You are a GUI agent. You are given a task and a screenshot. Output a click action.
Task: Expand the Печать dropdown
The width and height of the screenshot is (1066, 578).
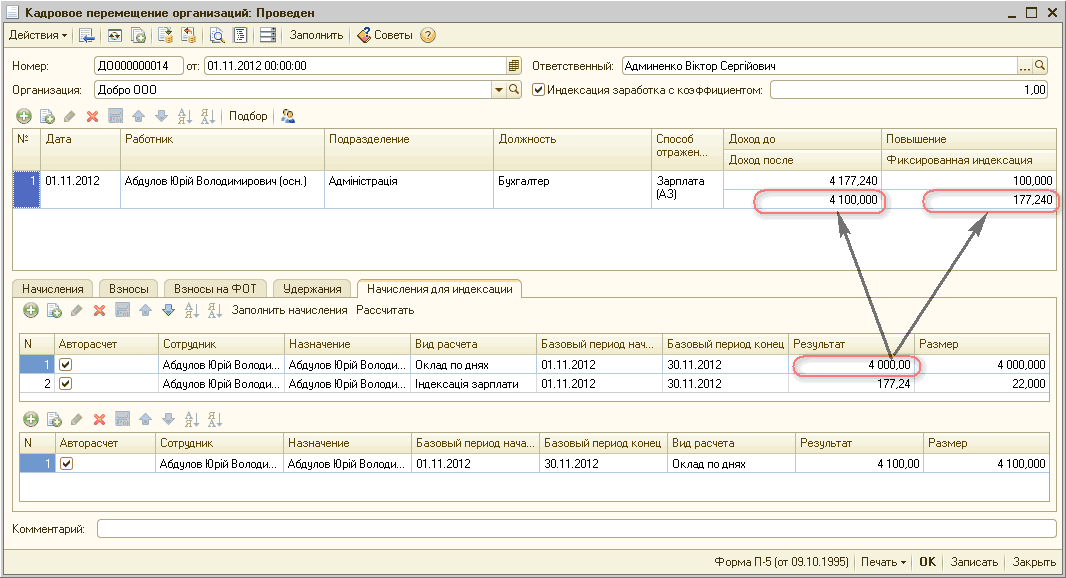tap(883, 562)
